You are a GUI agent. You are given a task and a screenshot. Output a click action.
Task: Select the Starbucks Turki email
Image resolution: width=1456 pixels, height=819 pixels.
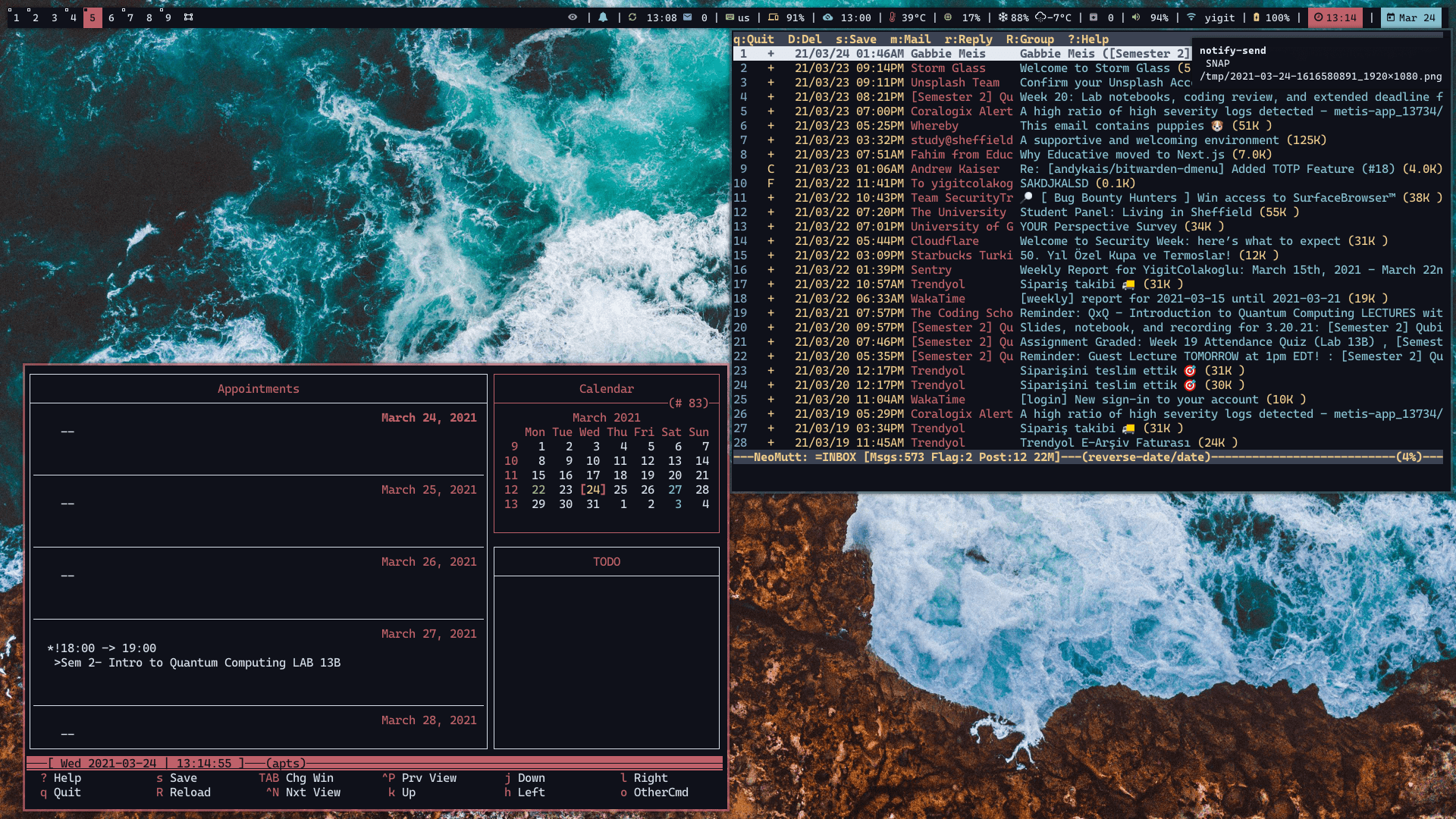(1088, 256)
